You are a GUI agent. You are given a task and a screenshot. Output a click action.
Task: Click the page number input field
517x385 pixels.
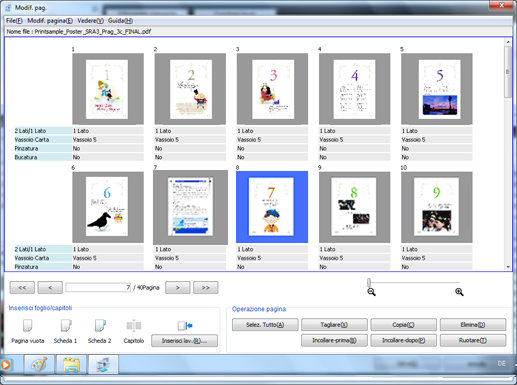[98, 287]
